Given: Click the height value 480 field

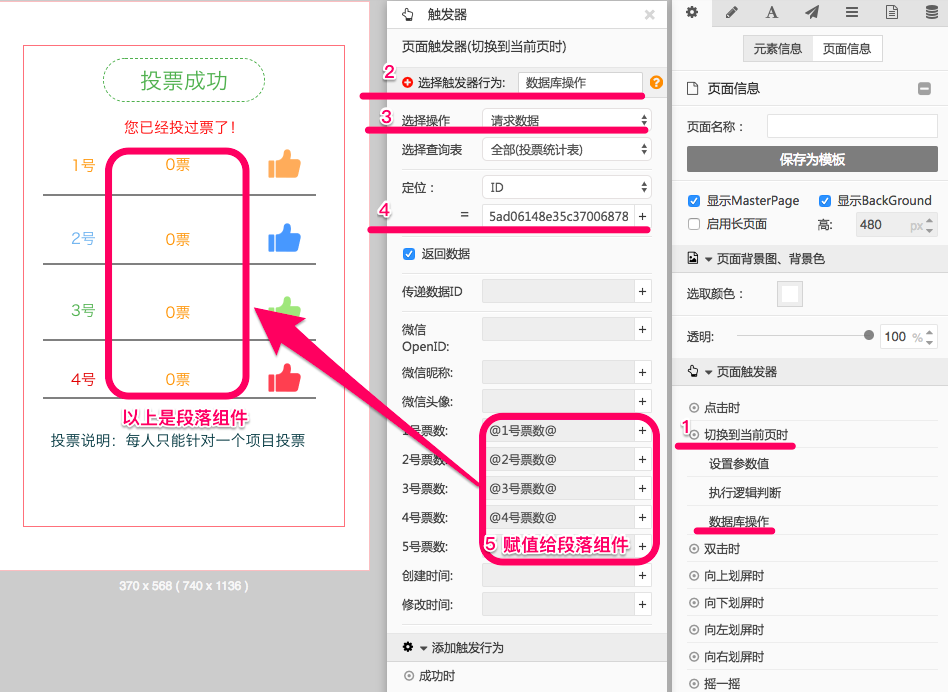Looking at the screenshot, I should coord(890,225).
